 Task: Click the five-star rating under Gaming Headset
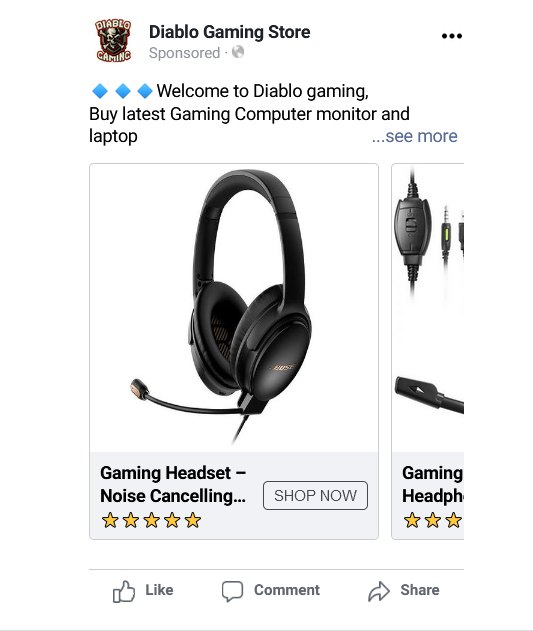pyautogui.click(x=151, y=520)
